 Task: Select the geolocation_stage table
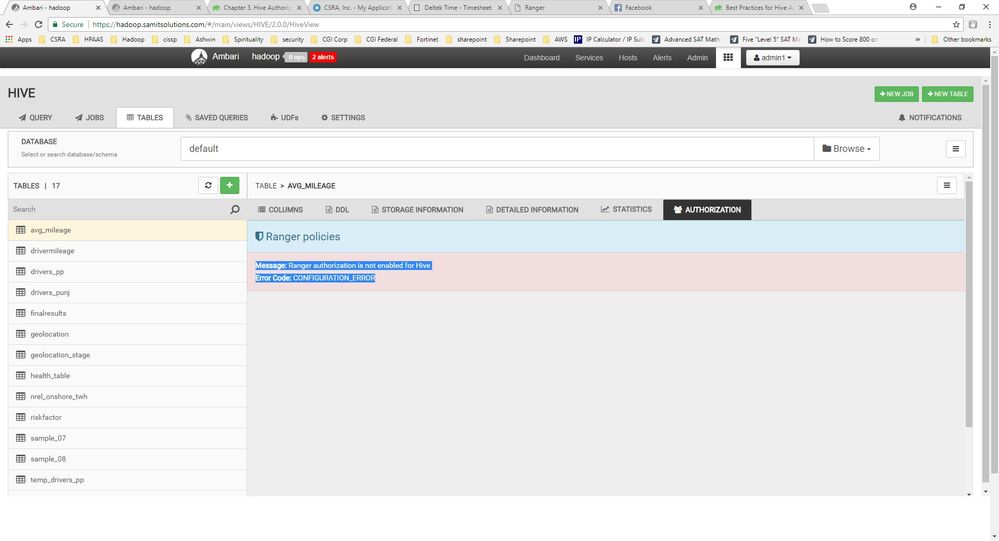coord(127,355)
